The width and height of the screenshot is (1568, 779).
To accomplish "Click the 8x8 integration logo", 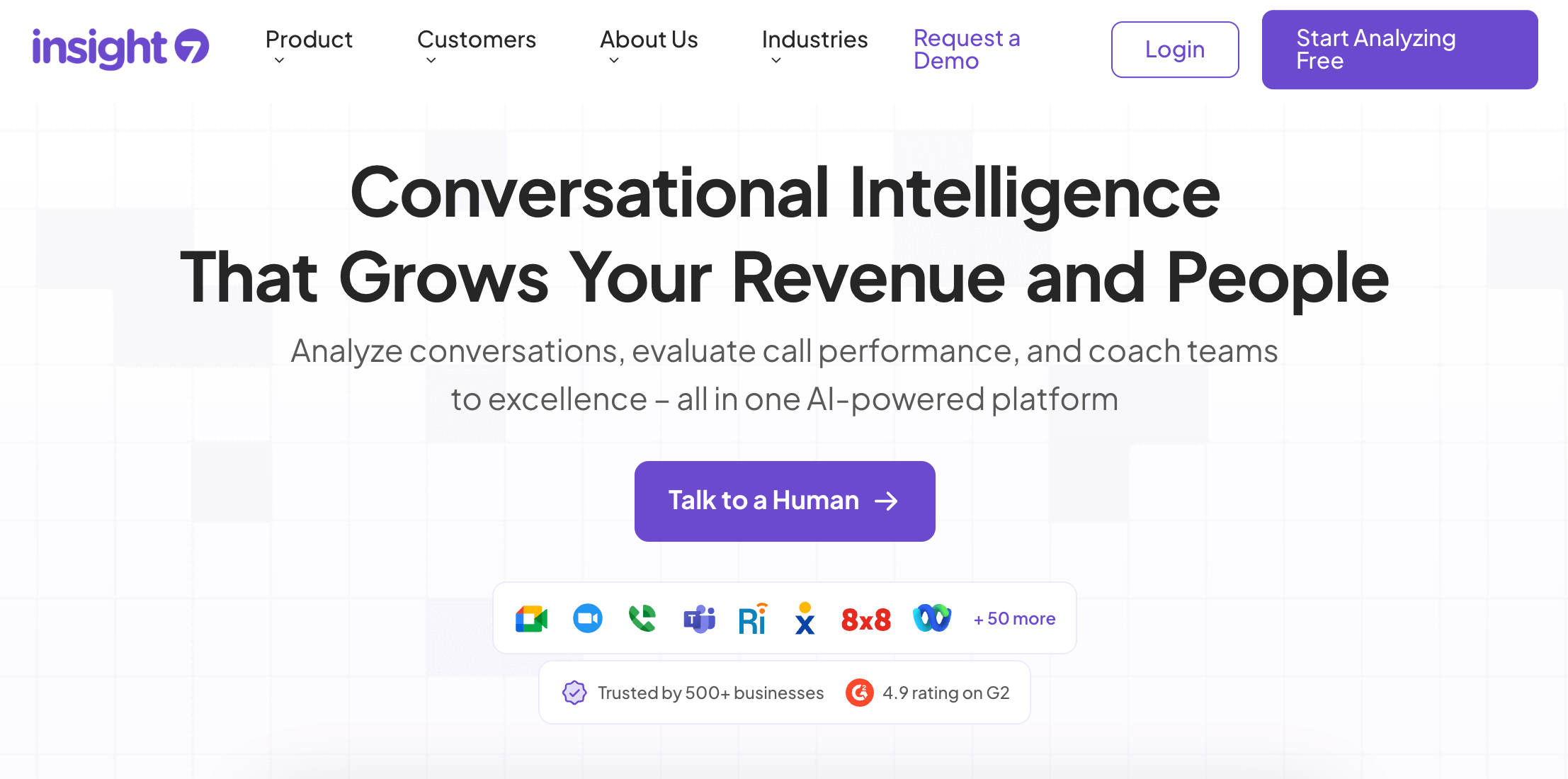I will pyautogui.click(x=865, y=620).
